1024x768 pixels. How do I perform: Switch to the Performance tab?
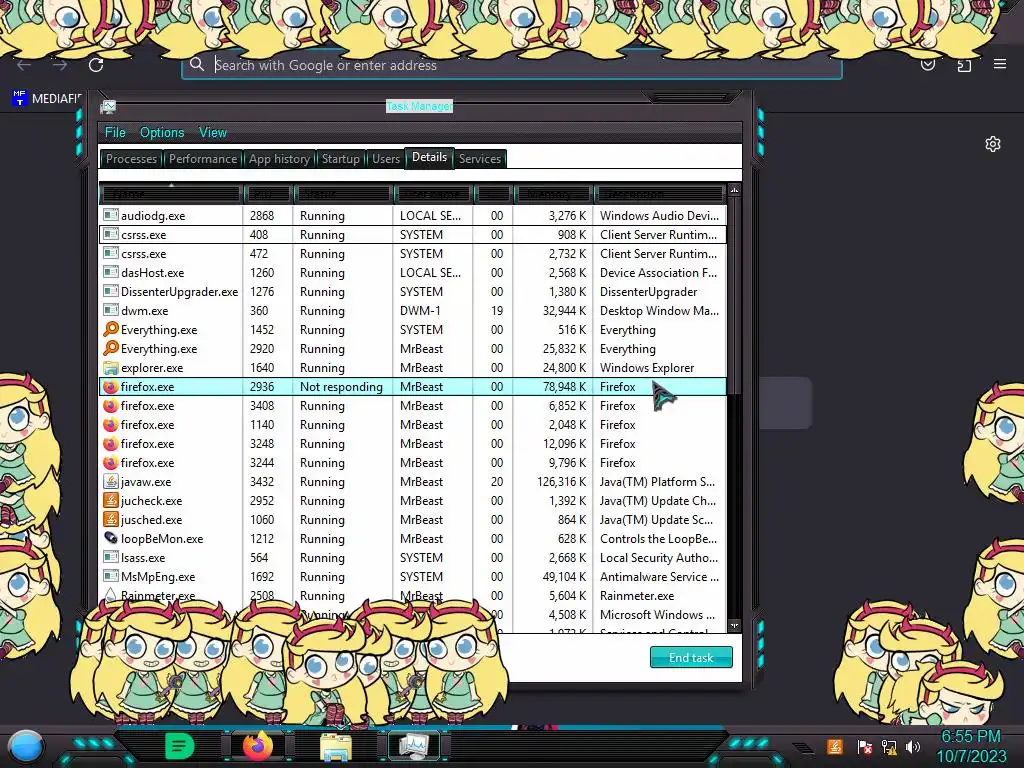pyautogui.click(x=203, y=159)
